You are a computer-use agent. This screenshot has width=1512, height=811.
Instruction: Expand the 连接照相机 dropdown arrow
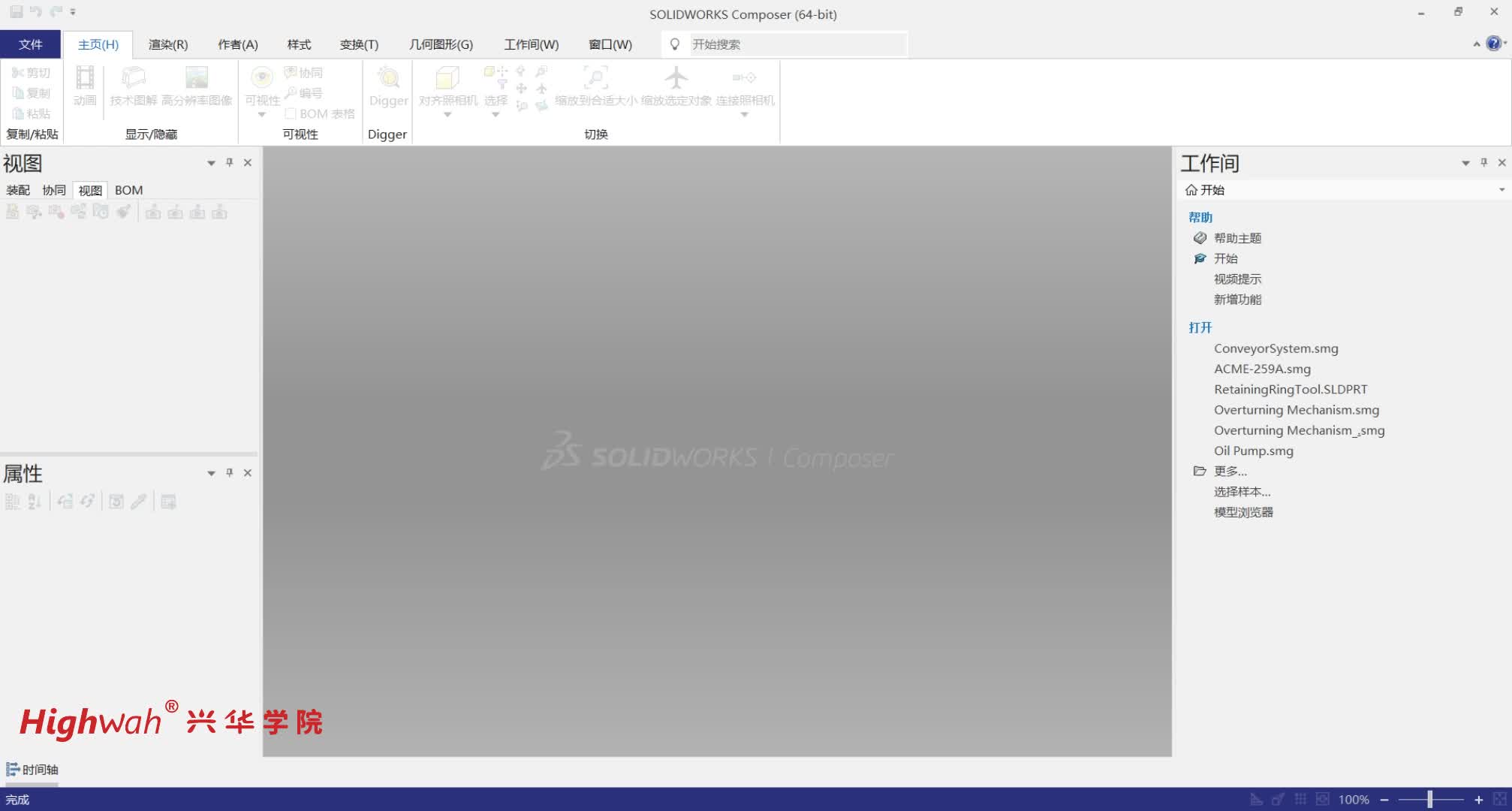click(x=744, y=115)
